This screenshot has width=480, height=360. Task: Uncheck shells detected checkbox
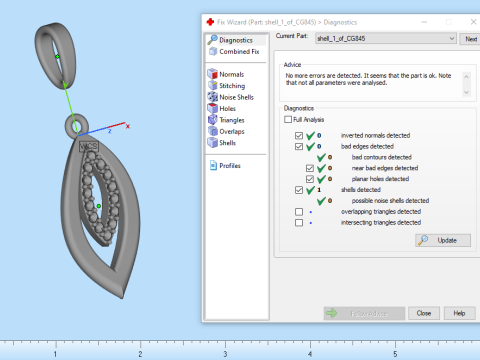pyautogui.click(x=299, y=190)
